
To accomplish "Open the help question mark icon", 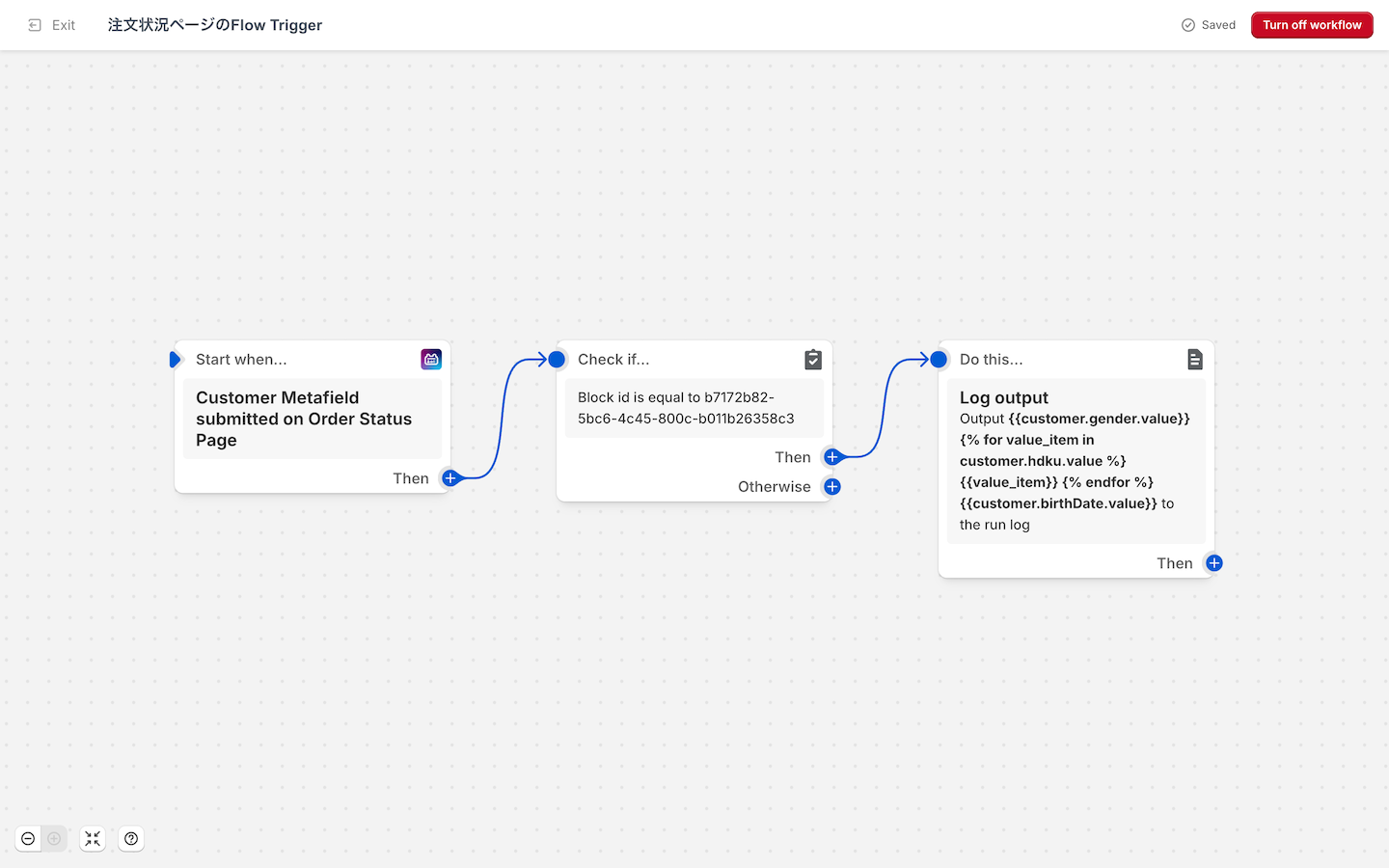I will point(131,839).
